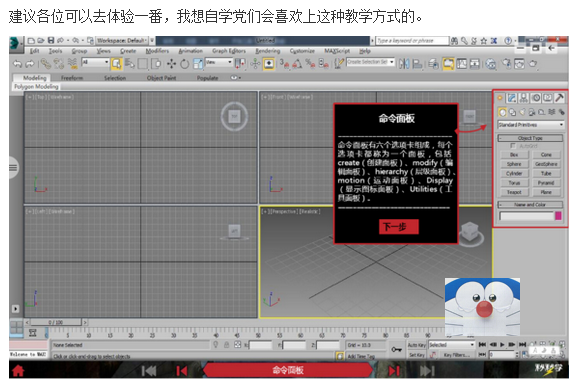The width and height of the screenshot is (570, 386).
Task: Toggle the Window/Crossing selection icon
Action: coord(156,64)
